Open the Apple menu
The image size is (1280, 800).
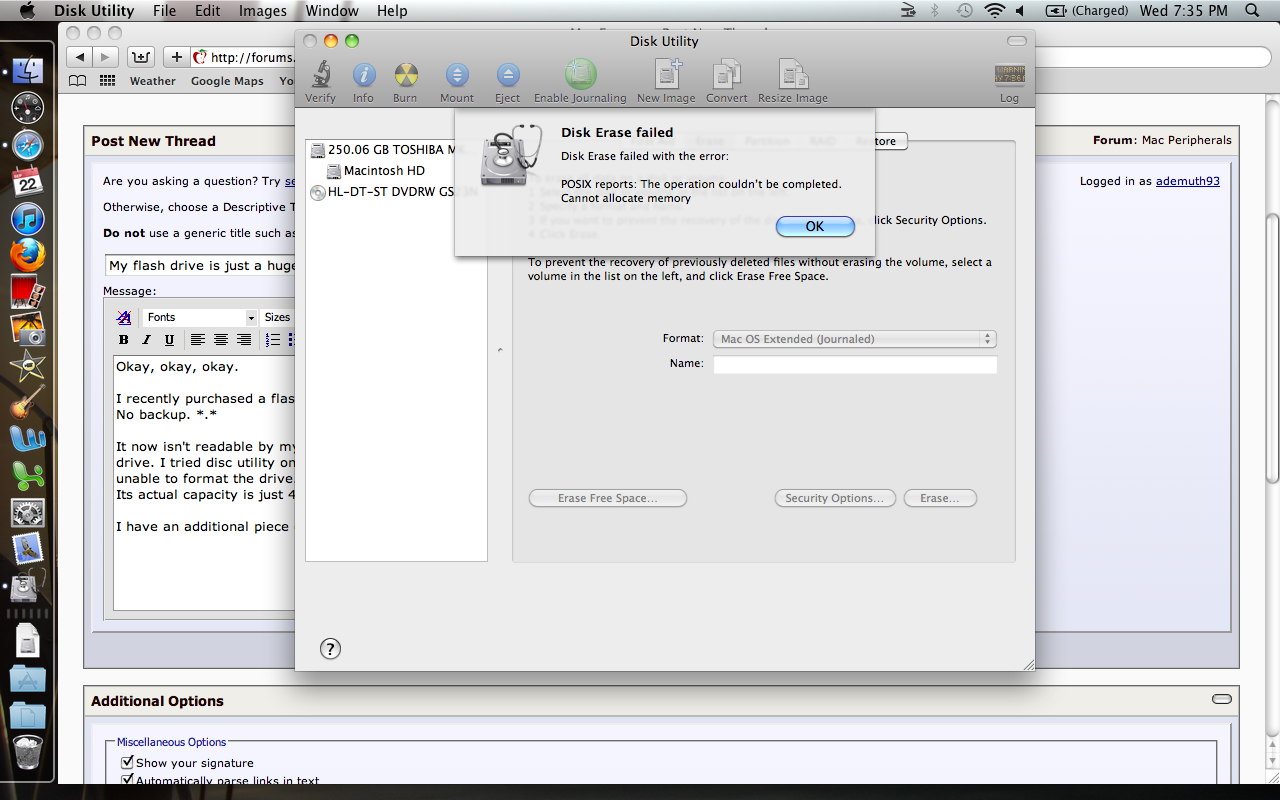27,11
